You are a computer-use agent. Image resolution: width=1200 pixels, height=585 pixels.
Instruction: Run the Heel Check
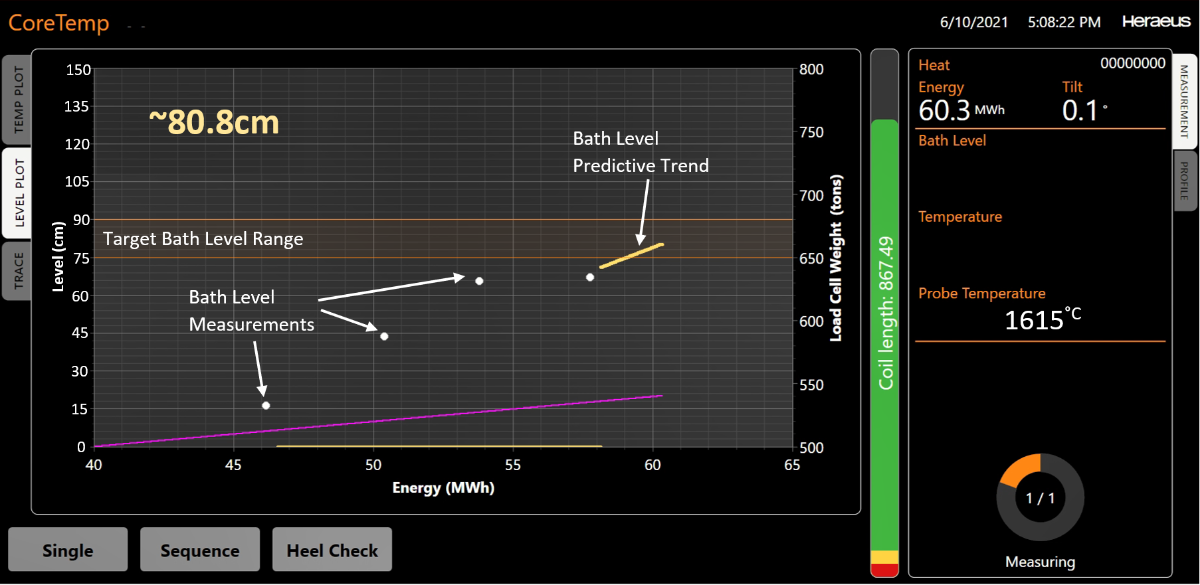tap(332, 550)
